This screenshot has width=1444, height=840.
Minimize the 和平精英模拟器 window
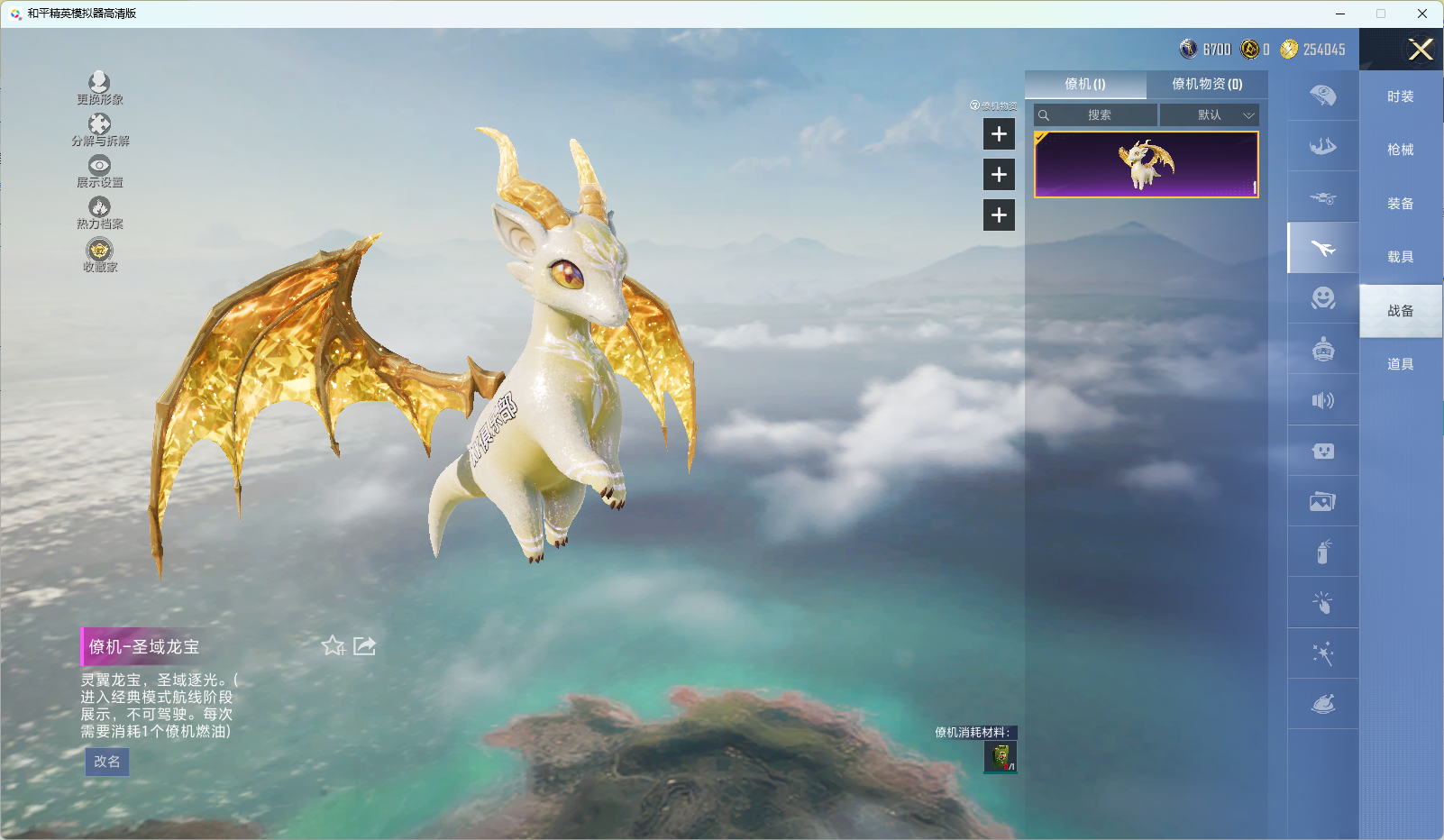pos(1340,14)
